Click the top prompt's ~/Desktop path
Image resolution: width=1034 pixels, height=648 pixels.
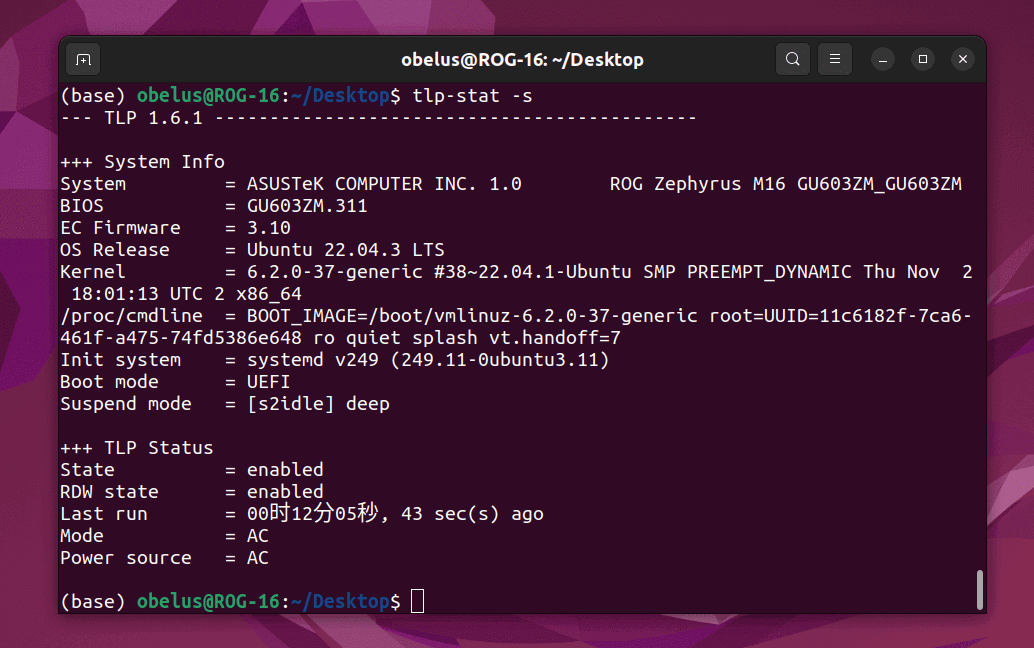click(340, 96)
